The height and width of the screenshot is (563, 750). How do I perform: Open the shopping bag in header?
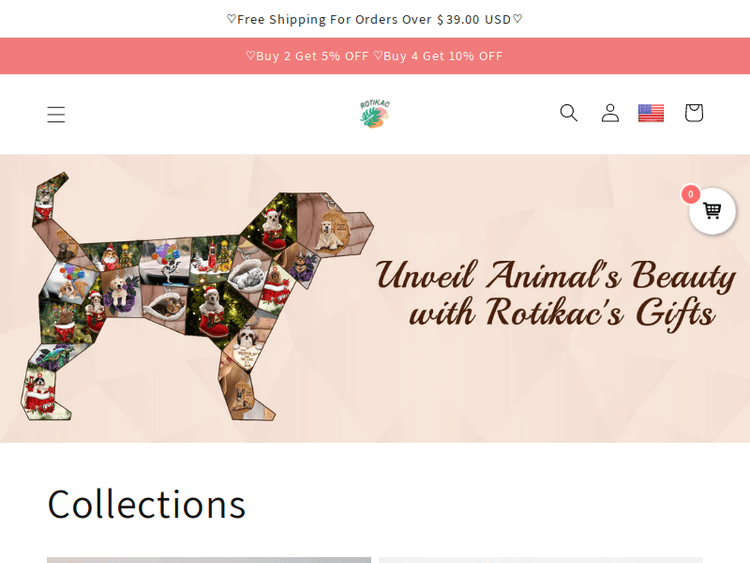coord(694,113)
